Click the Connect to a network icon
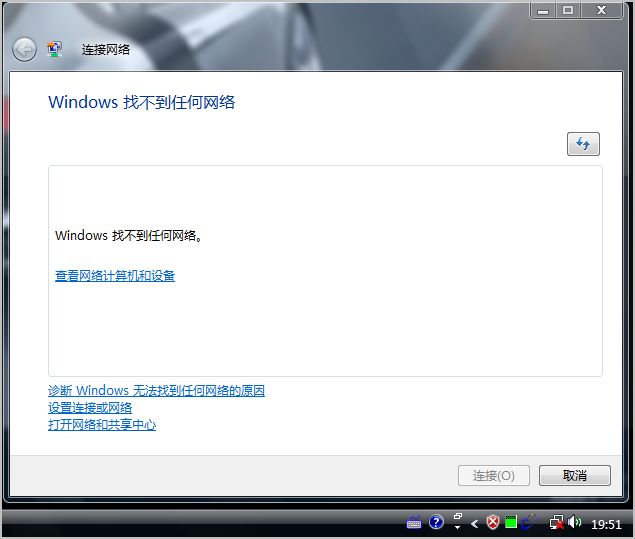The image size is (635, 539). point(55,49)
